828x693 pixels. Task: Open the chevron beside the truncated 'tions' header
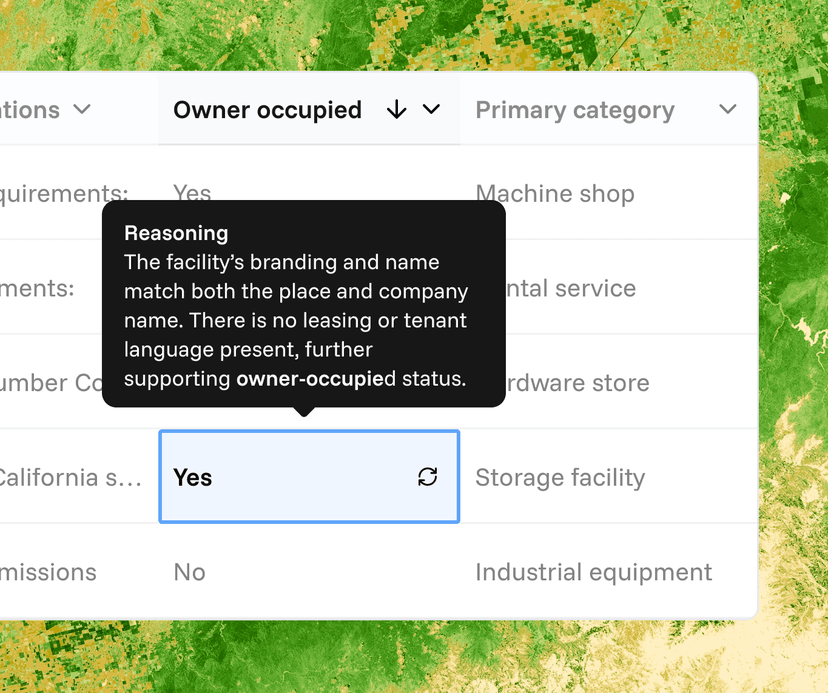(83, 110)
